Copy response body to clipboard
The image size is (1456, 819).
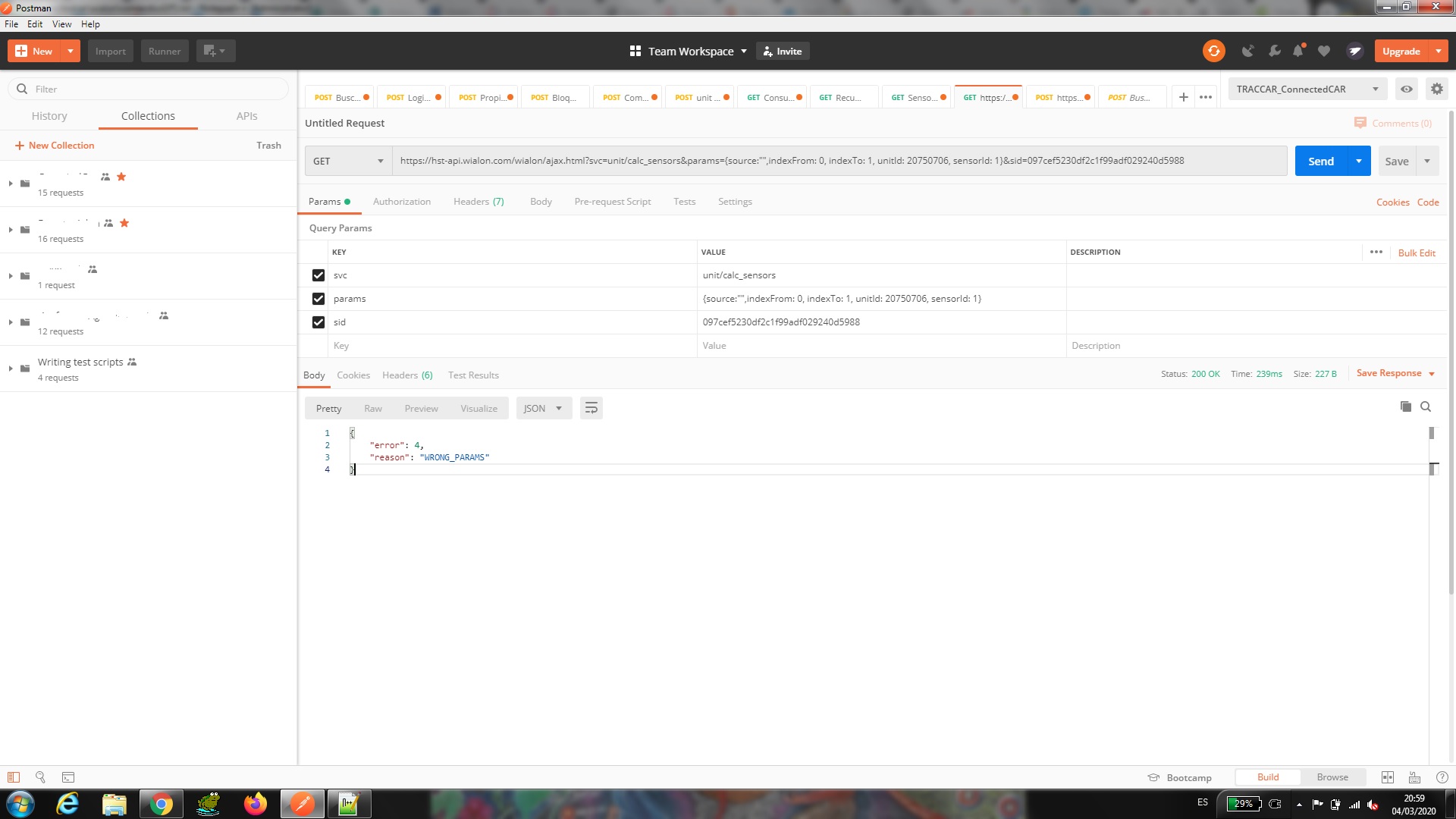pyautogui.click(x=1405, y=406)
